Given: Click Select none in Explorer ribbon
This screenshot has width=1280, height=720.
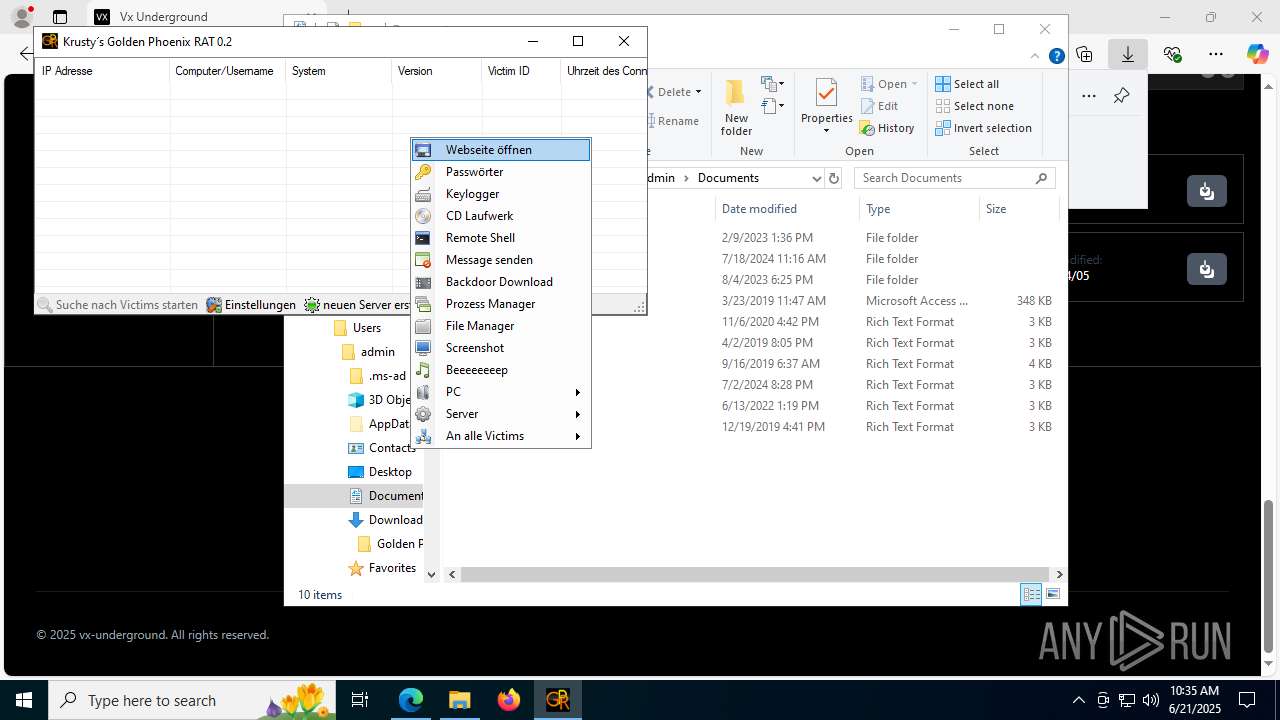Looking at the screenshot, I should 974,106.
